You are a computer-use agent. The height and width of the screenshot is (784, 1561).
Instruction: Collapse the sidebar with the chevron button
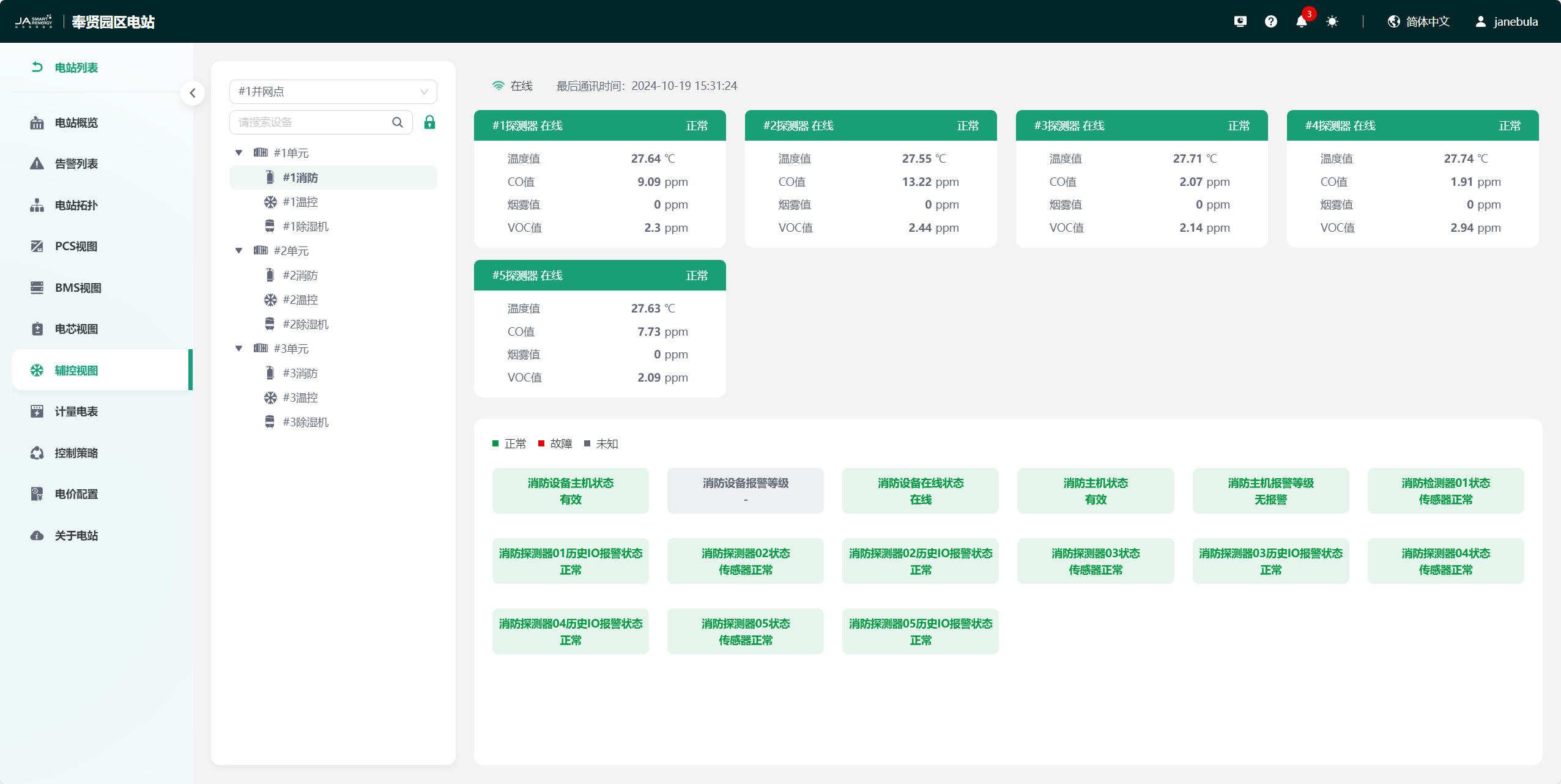193,93
